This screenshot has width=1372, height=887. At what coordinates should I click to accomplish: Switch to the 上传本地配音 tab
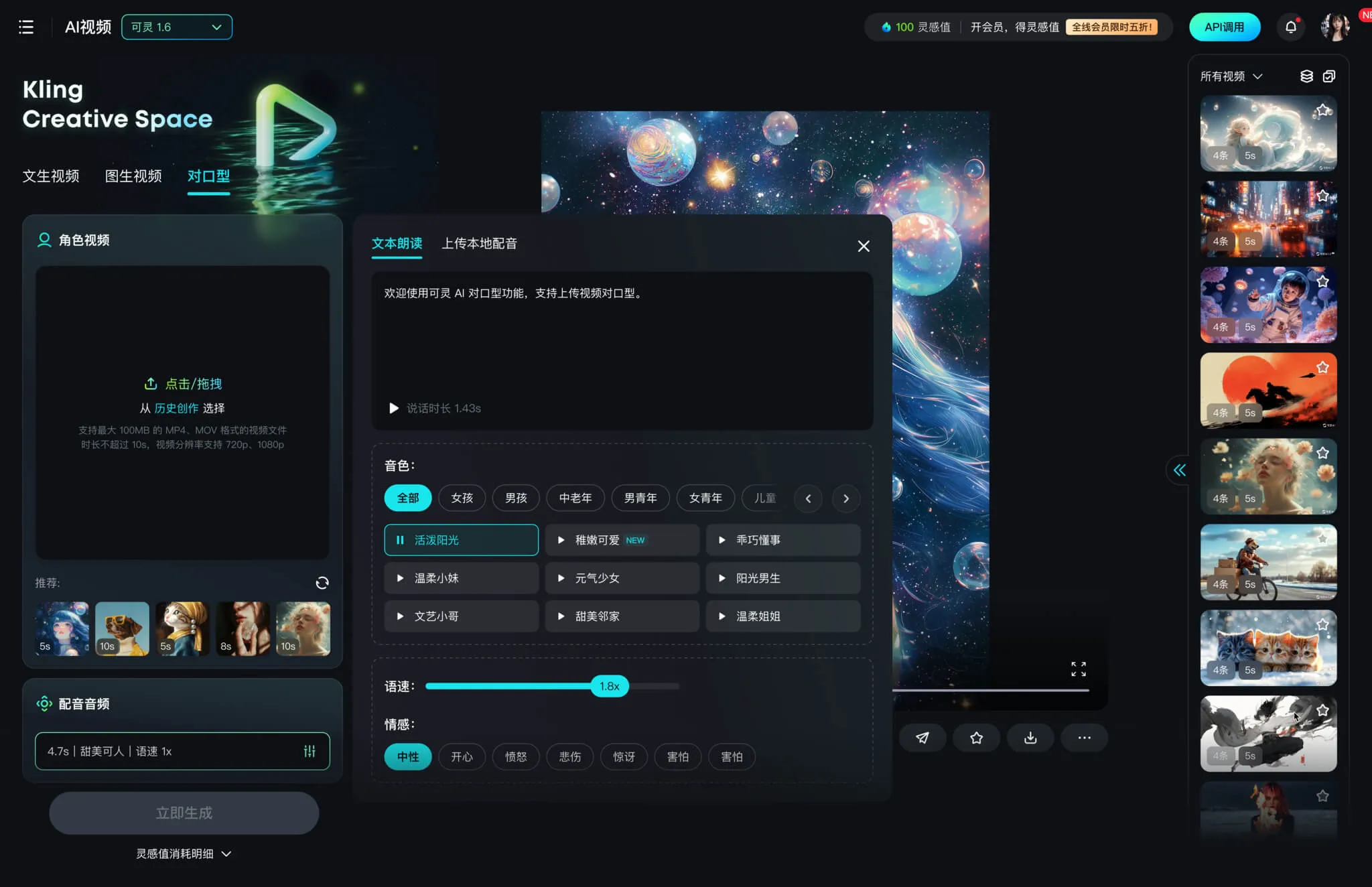478,243
